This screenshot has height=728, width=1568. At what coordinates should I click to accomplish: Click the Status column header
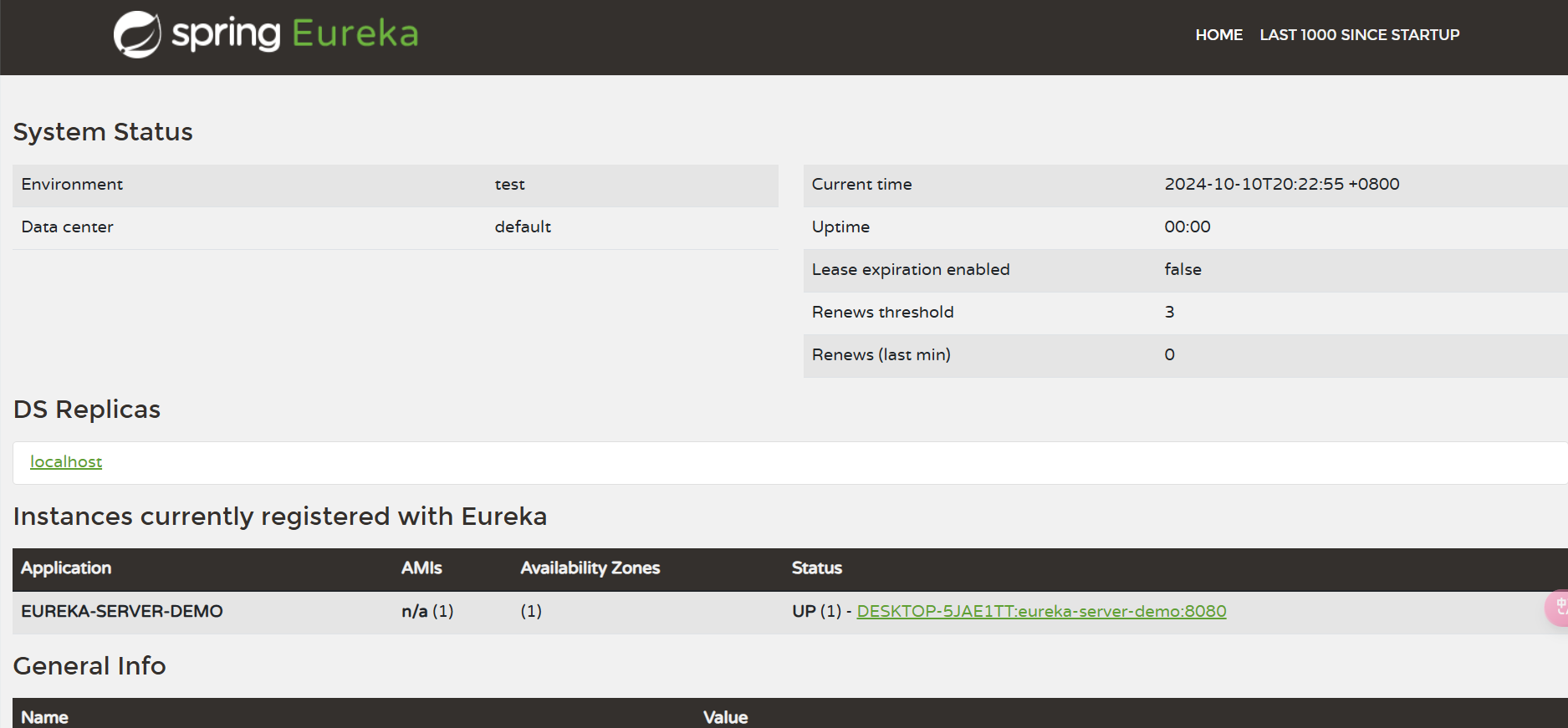816,568
